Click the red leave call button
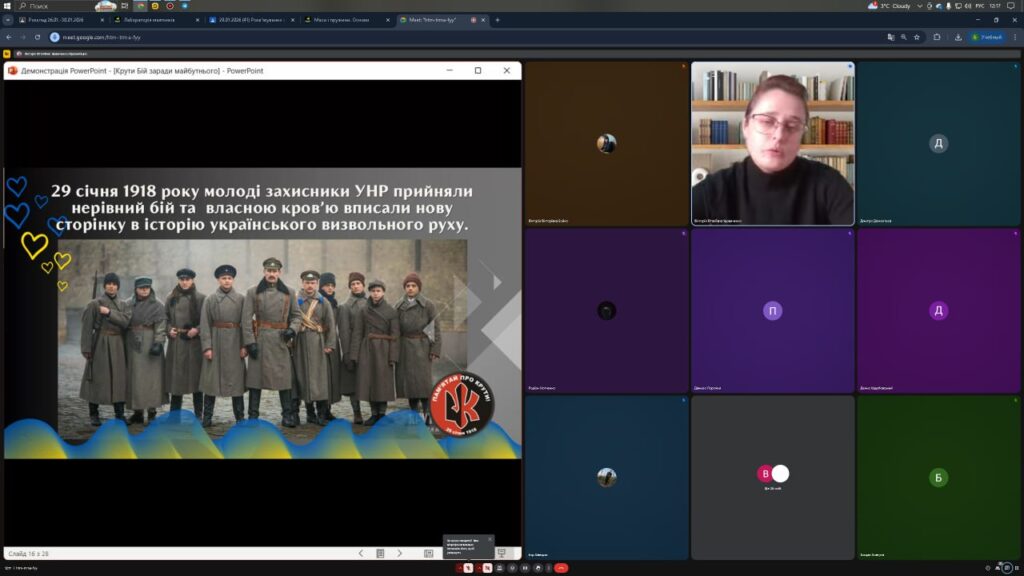This screenshot has width=1024, height=576. tap(561, 568)
